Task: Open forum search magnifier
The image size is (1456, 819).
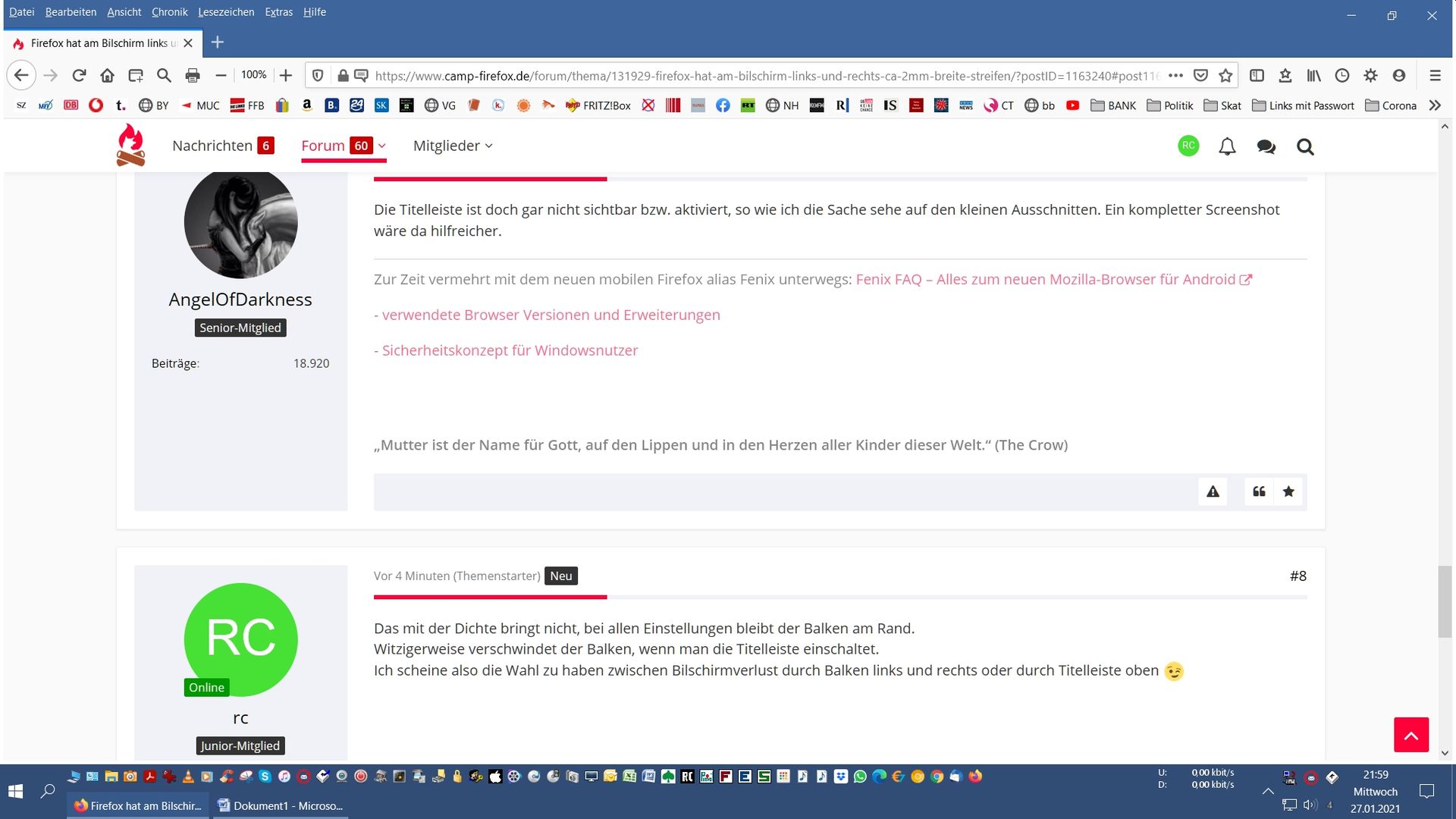Action: coord(1305,146)
